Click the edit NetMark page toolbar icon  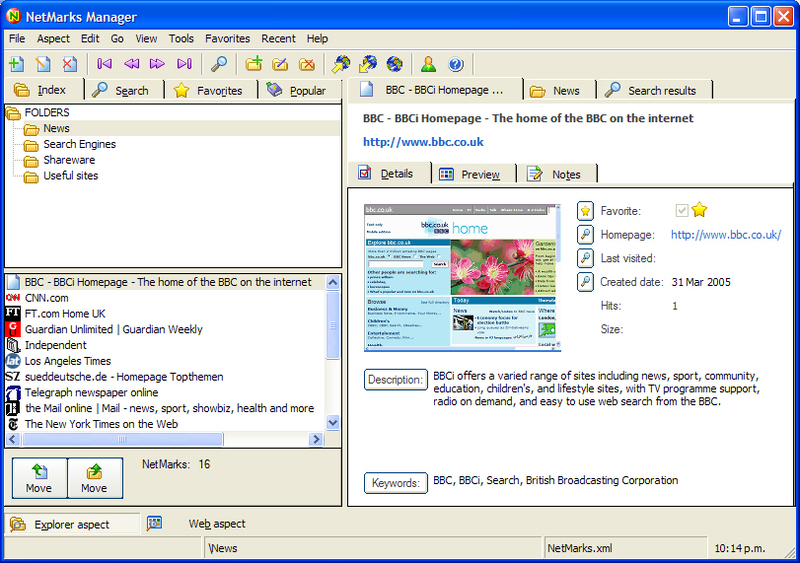point(43,64)
